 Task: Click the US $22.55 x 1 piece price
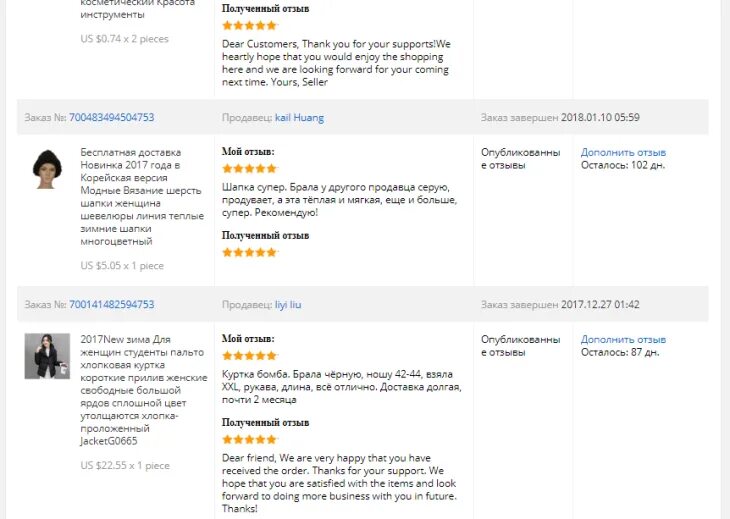pos(125,465)
